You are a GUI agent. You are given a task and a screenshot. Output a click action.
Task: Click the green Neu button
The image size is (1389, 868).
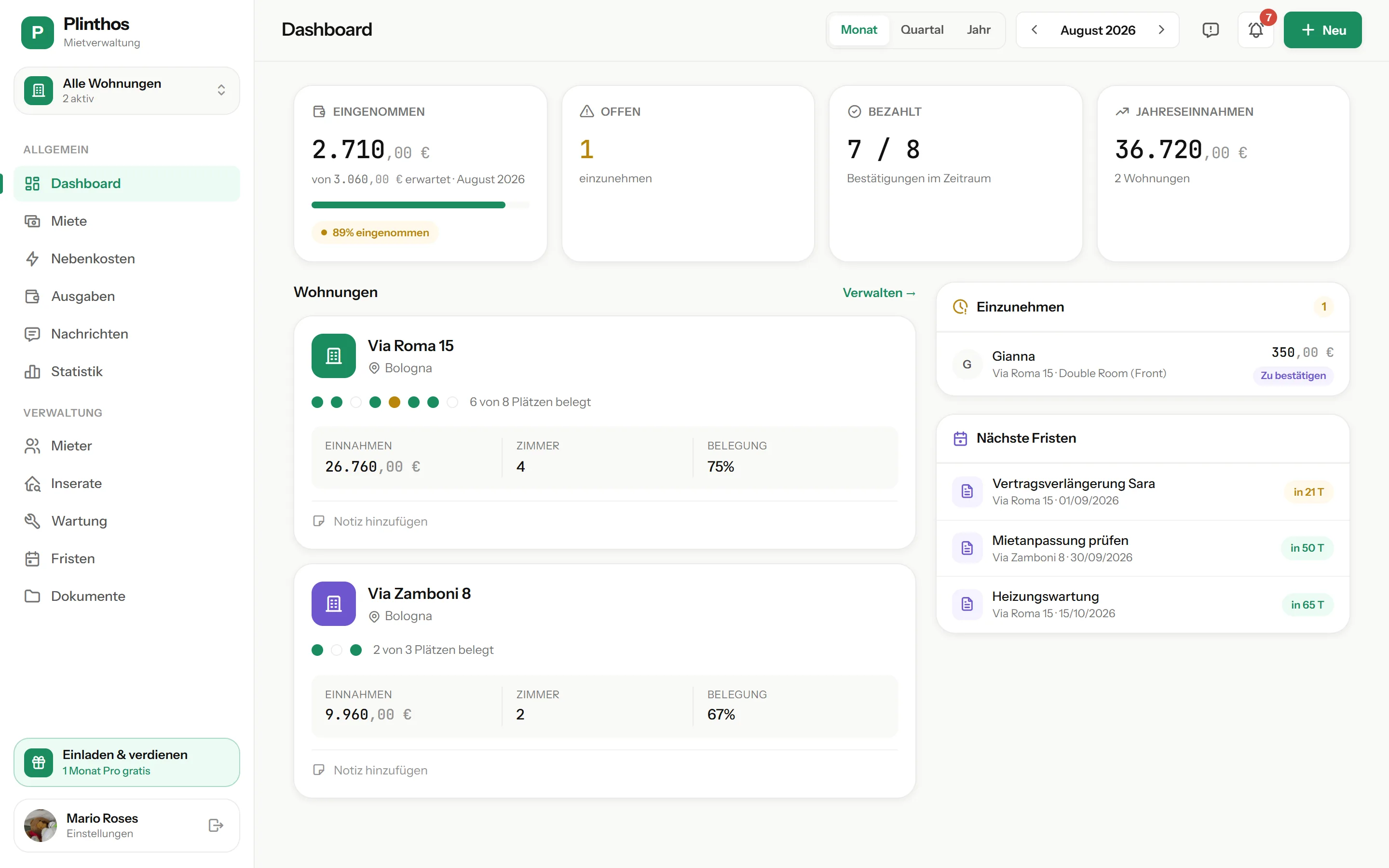click(x=1322, y=30)
